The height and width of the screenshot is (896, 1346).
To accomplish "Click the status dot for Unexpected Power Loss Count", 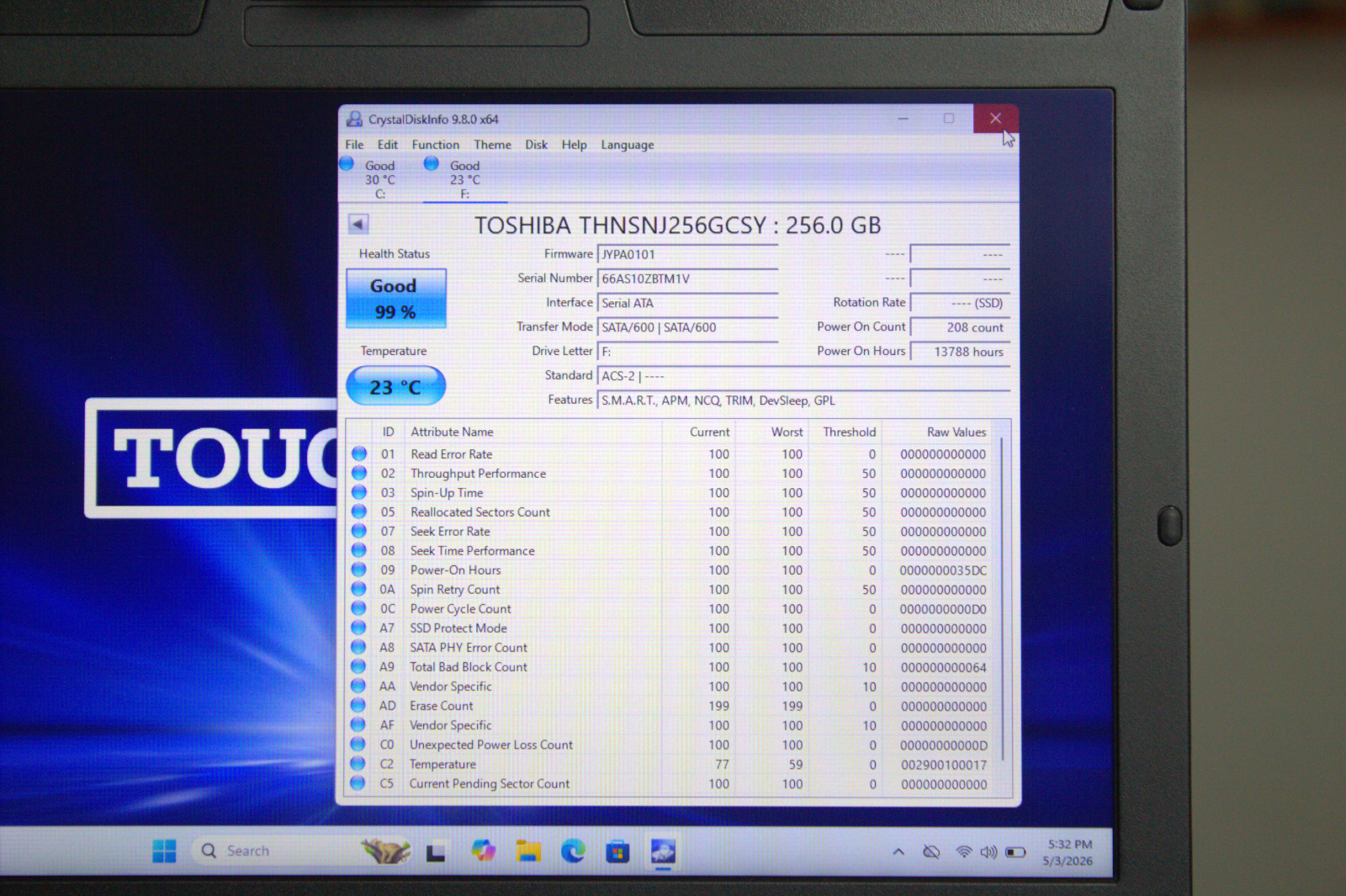I will pyautogui.click(x=358, y=745).
